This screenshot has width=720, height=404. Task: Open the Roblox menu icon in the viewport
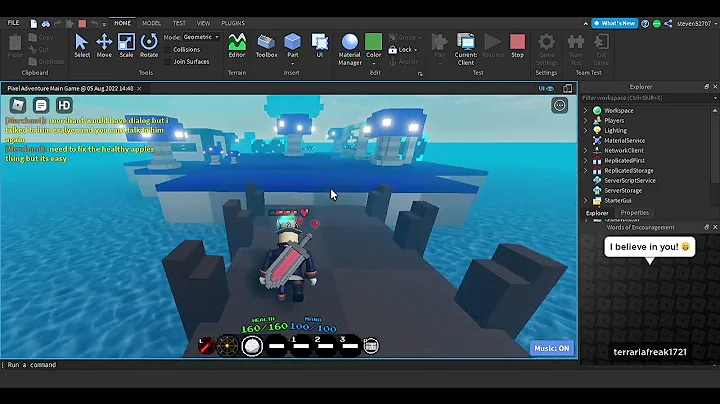pyautogui.click(x=18, y=106)
